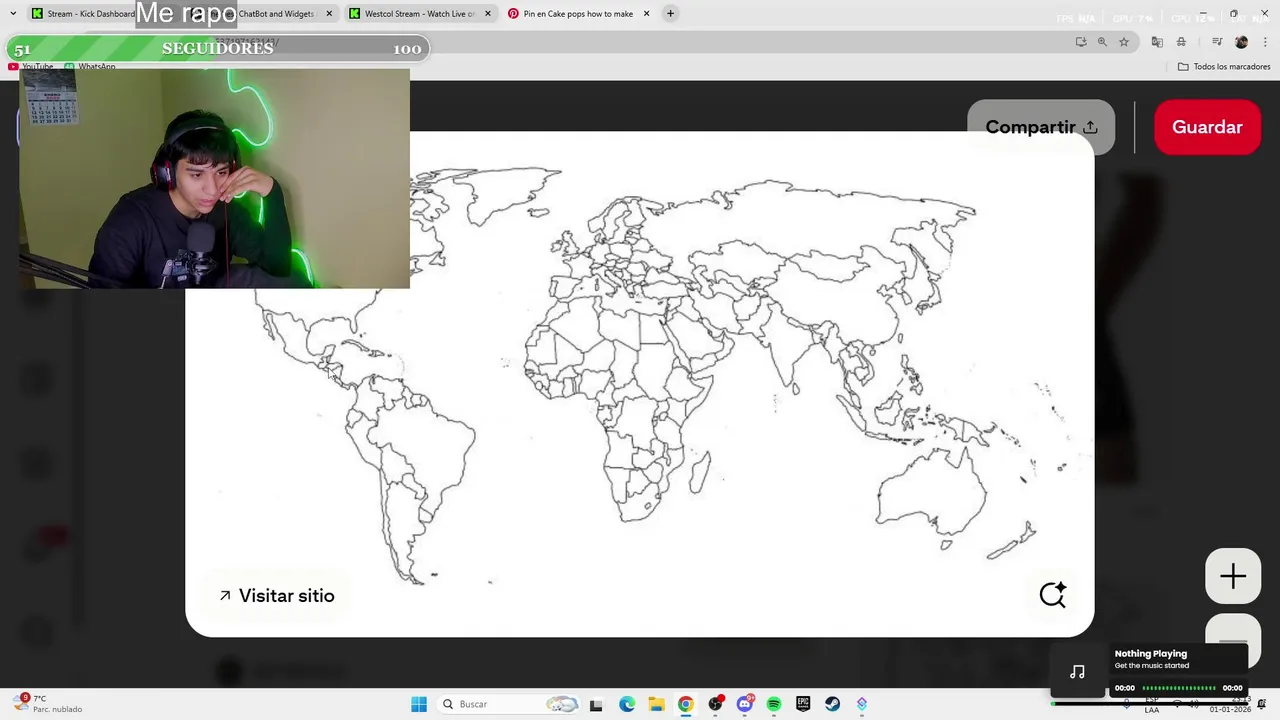The image size is (1280, 720).
Task: Open Discord from the taskbar
Action: tap(744, 704)
